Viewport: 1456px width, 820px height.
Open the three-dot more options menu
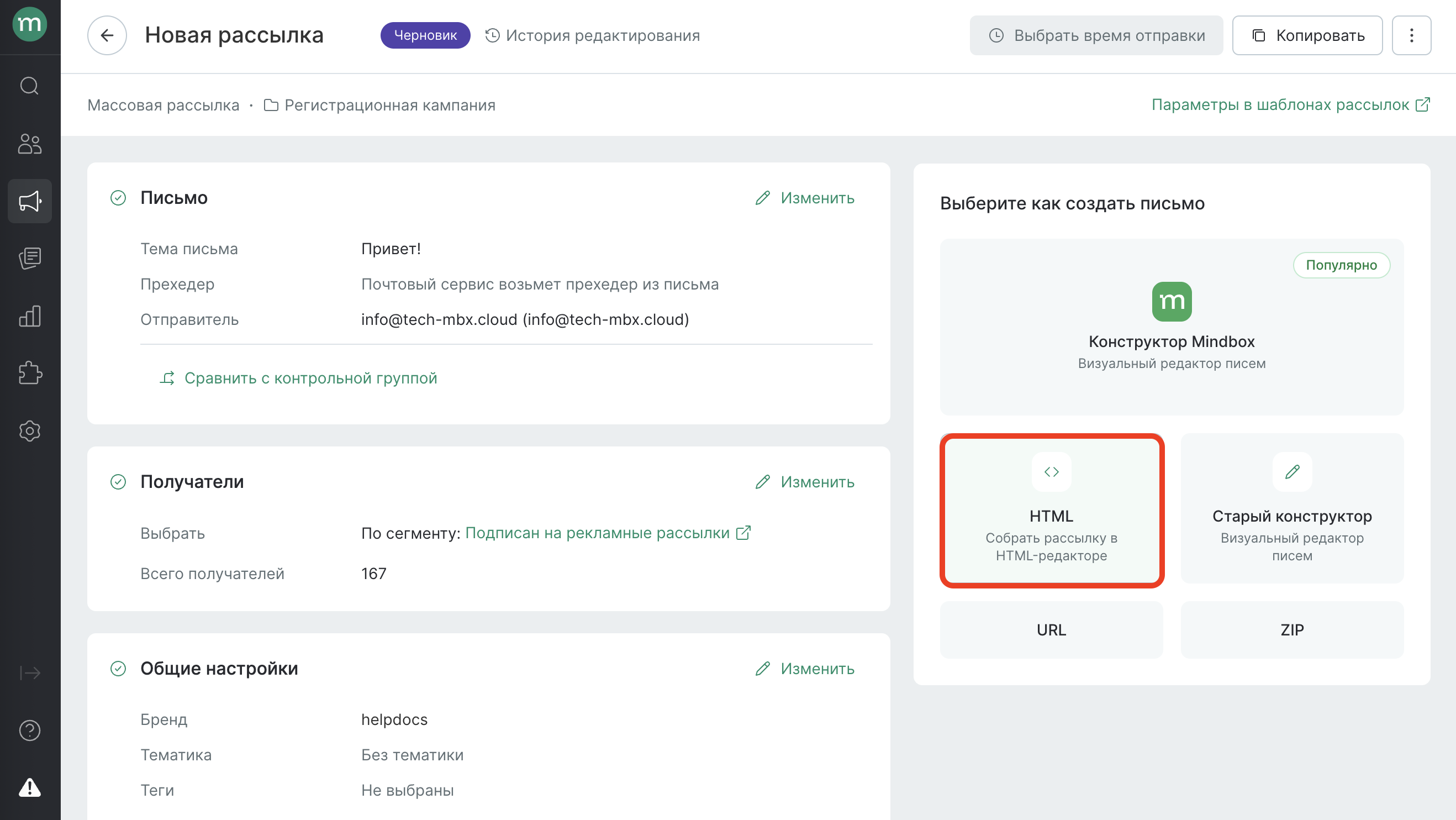1411,35
